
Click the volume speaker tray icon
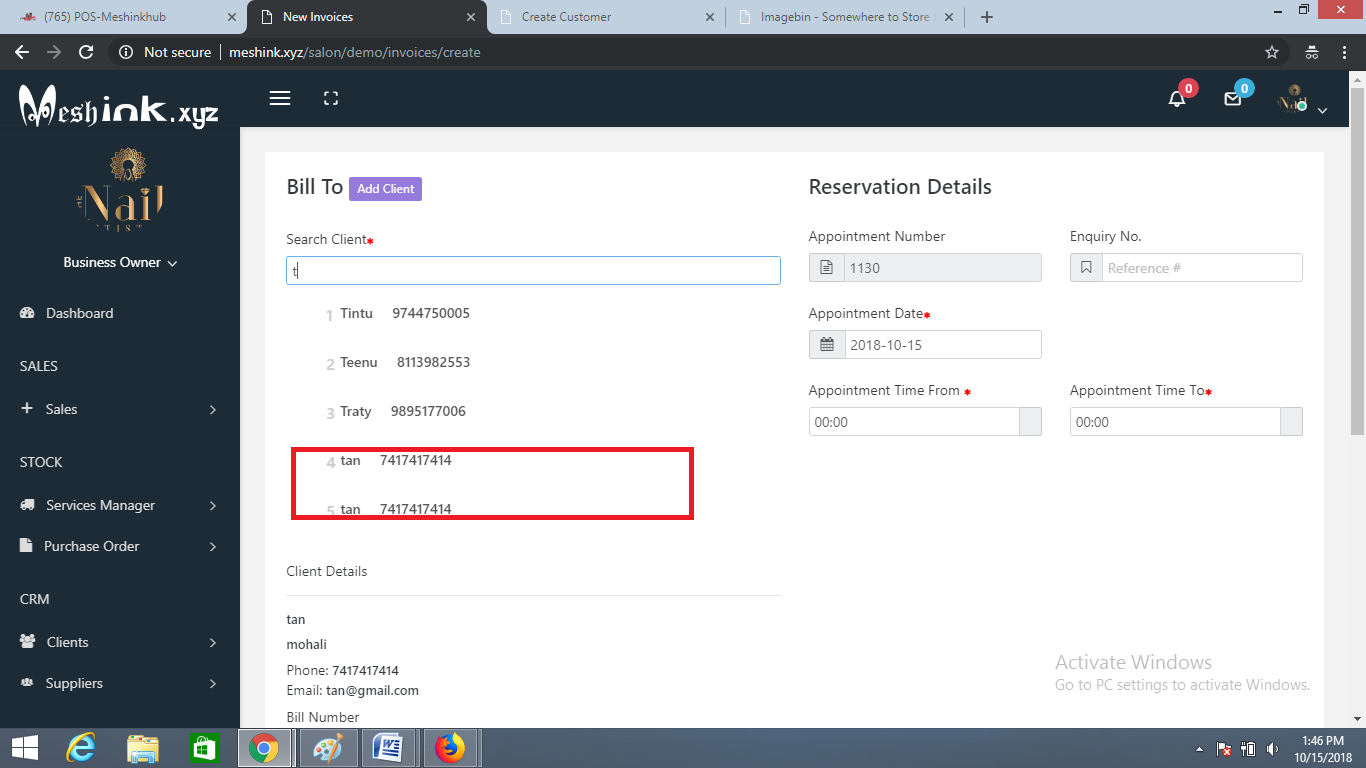[1272, 749]
